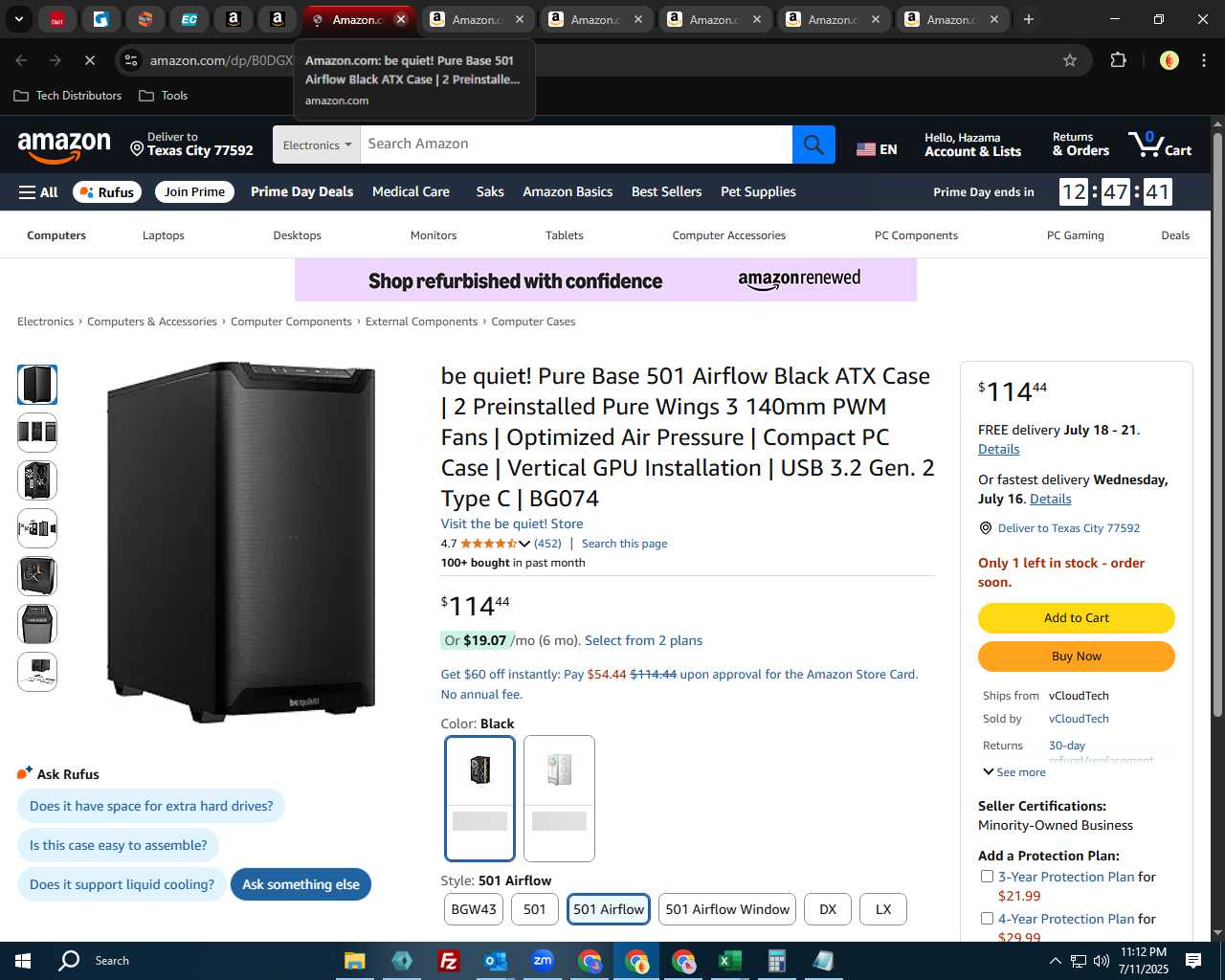Select the white color swatch option
Image resolution: width=1225 pixels, height=980 pixels.
click(x=560, y=798)
